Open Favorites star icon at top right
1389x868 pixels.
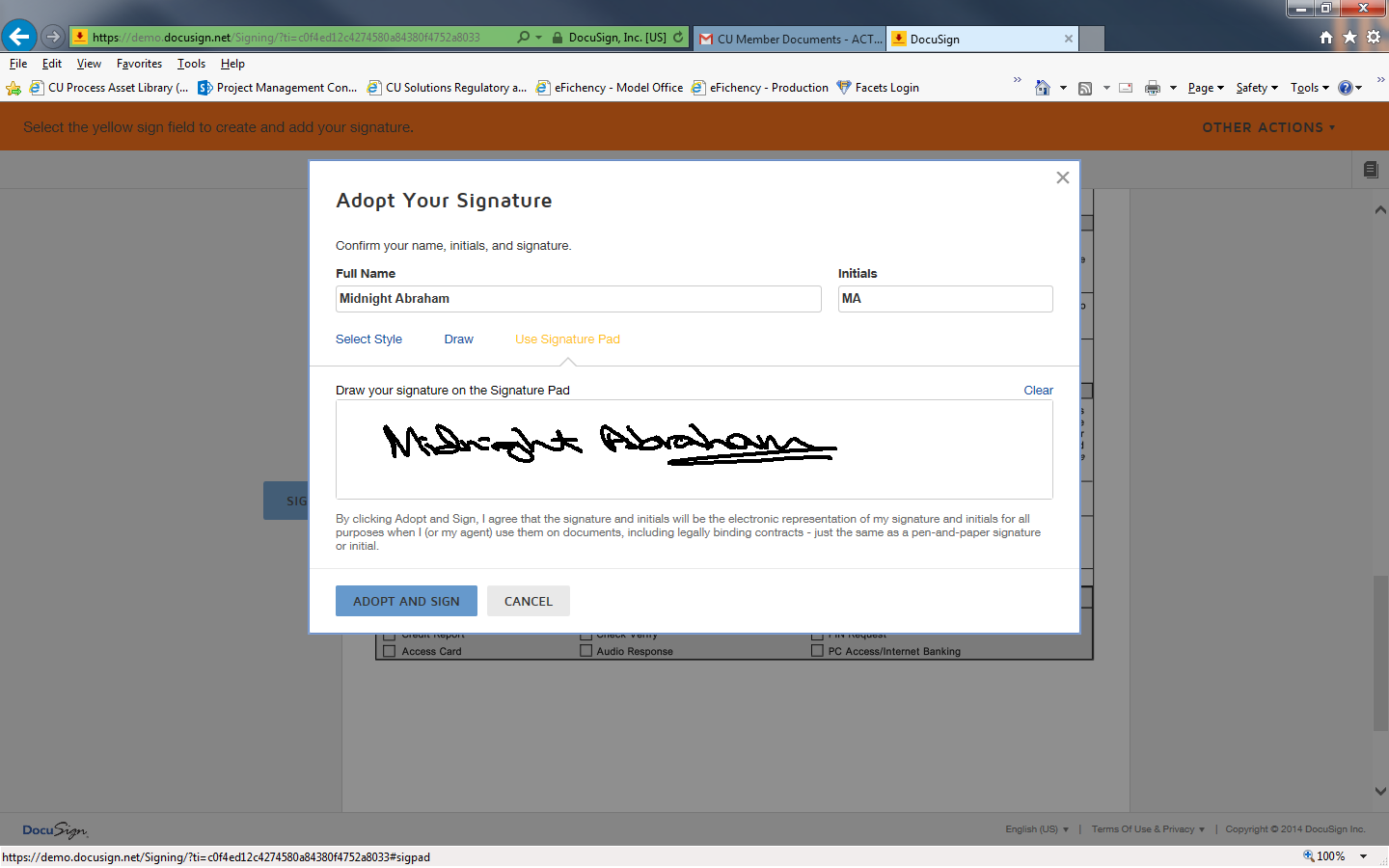coord(1349,37)
